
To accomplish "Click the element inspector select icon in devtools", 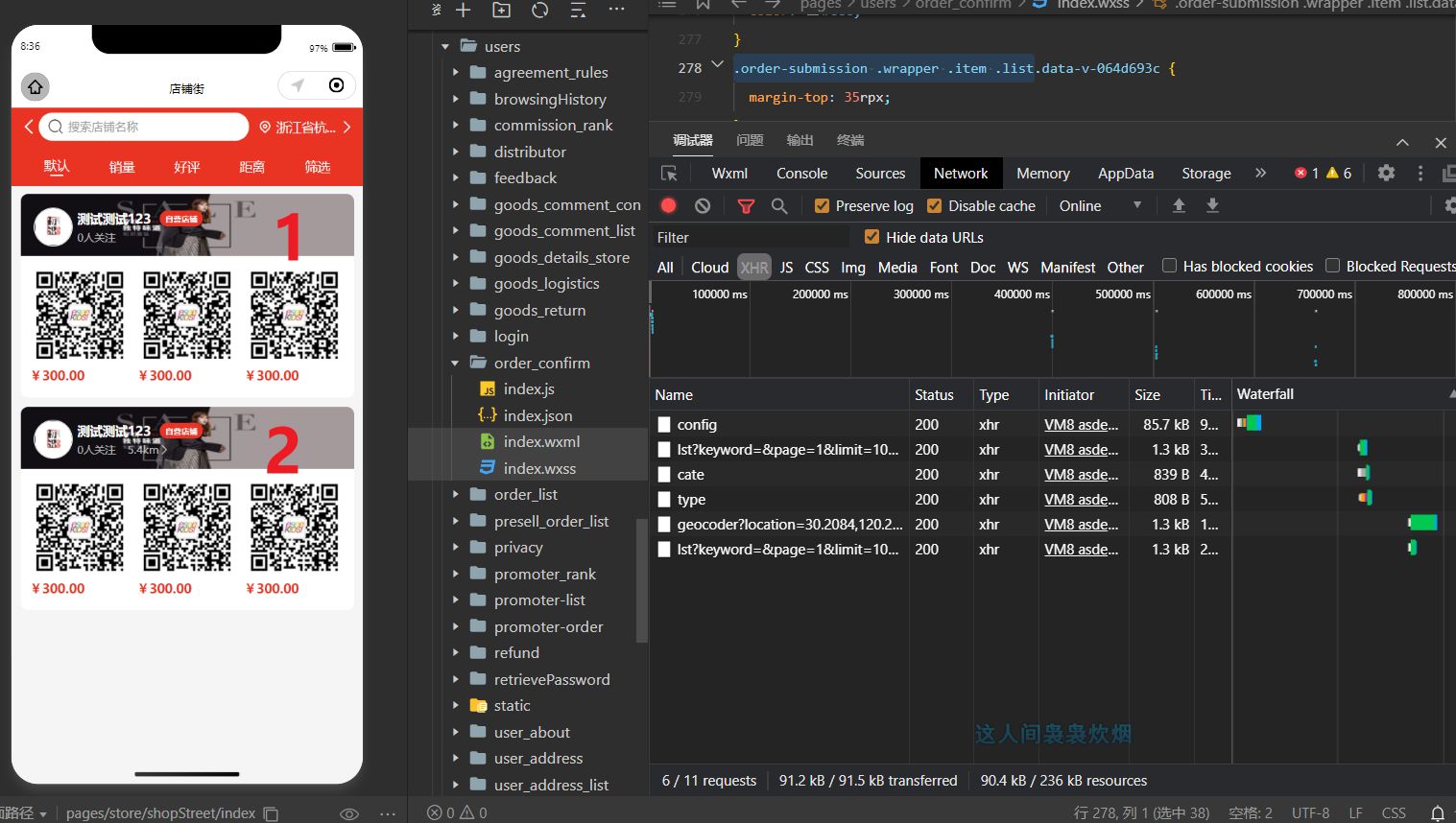I will coord(669,174).
